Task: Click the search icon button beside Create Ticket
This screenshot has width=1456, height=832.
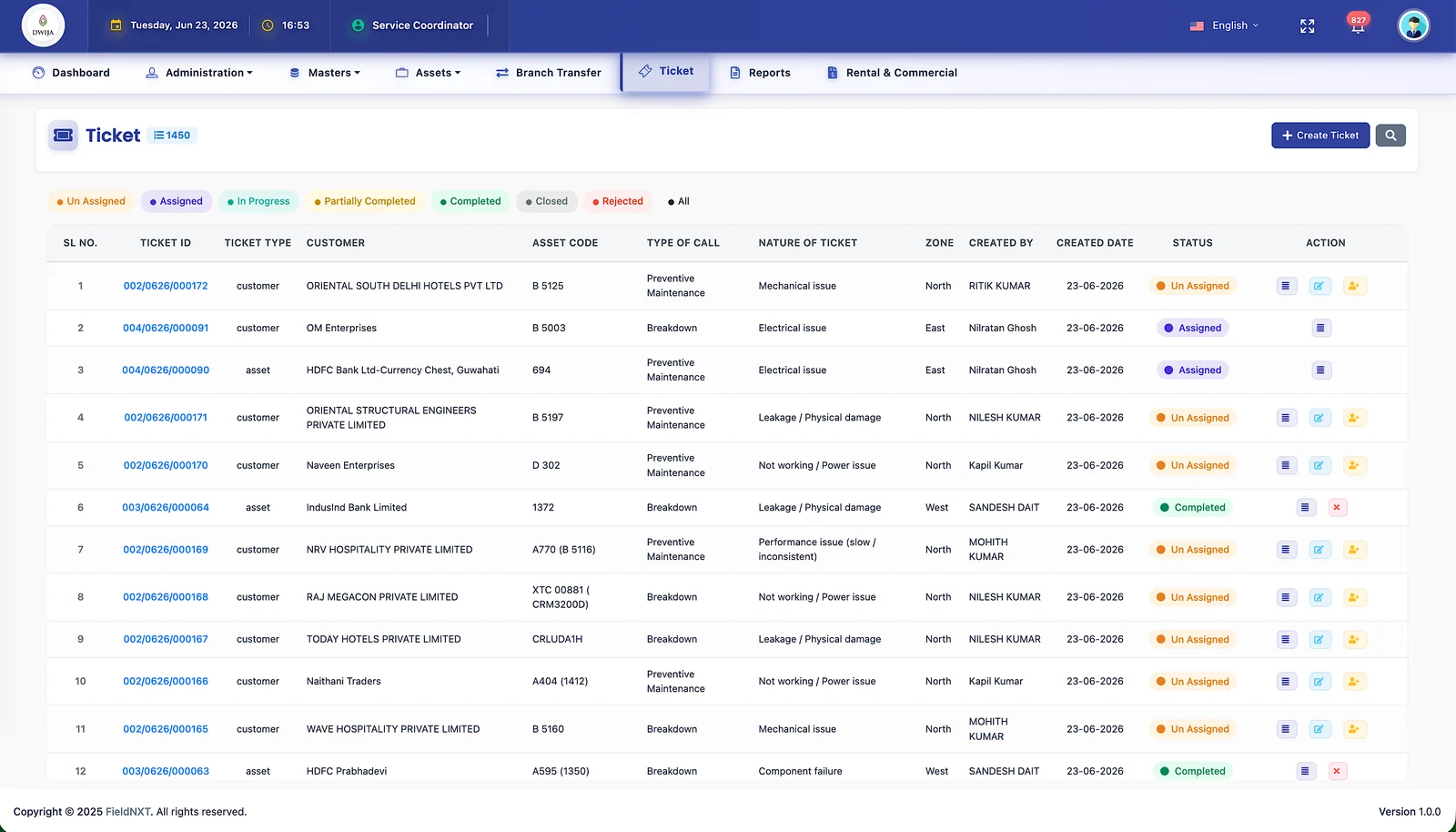Action: [x=1390, y=136]
